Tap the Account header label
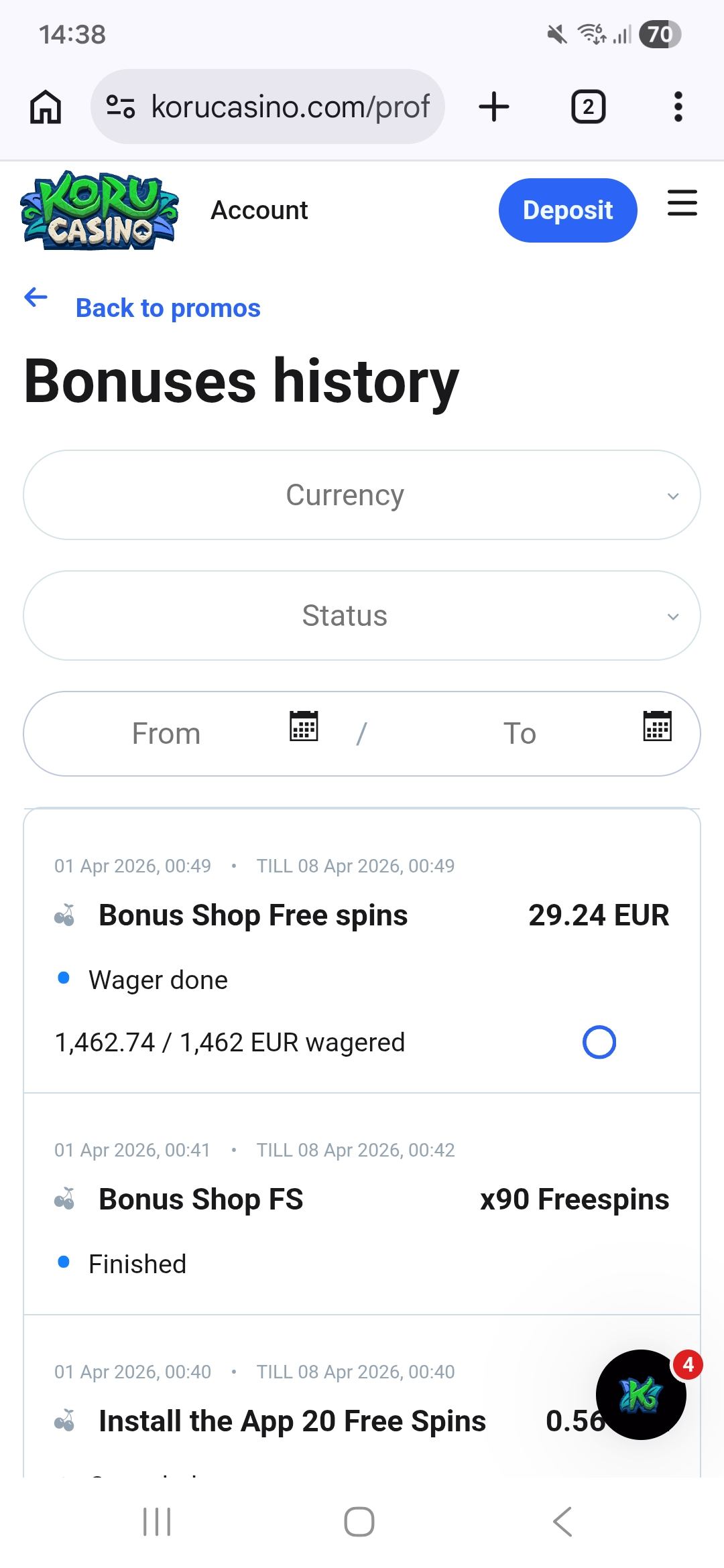 click(x=259, y=210)
